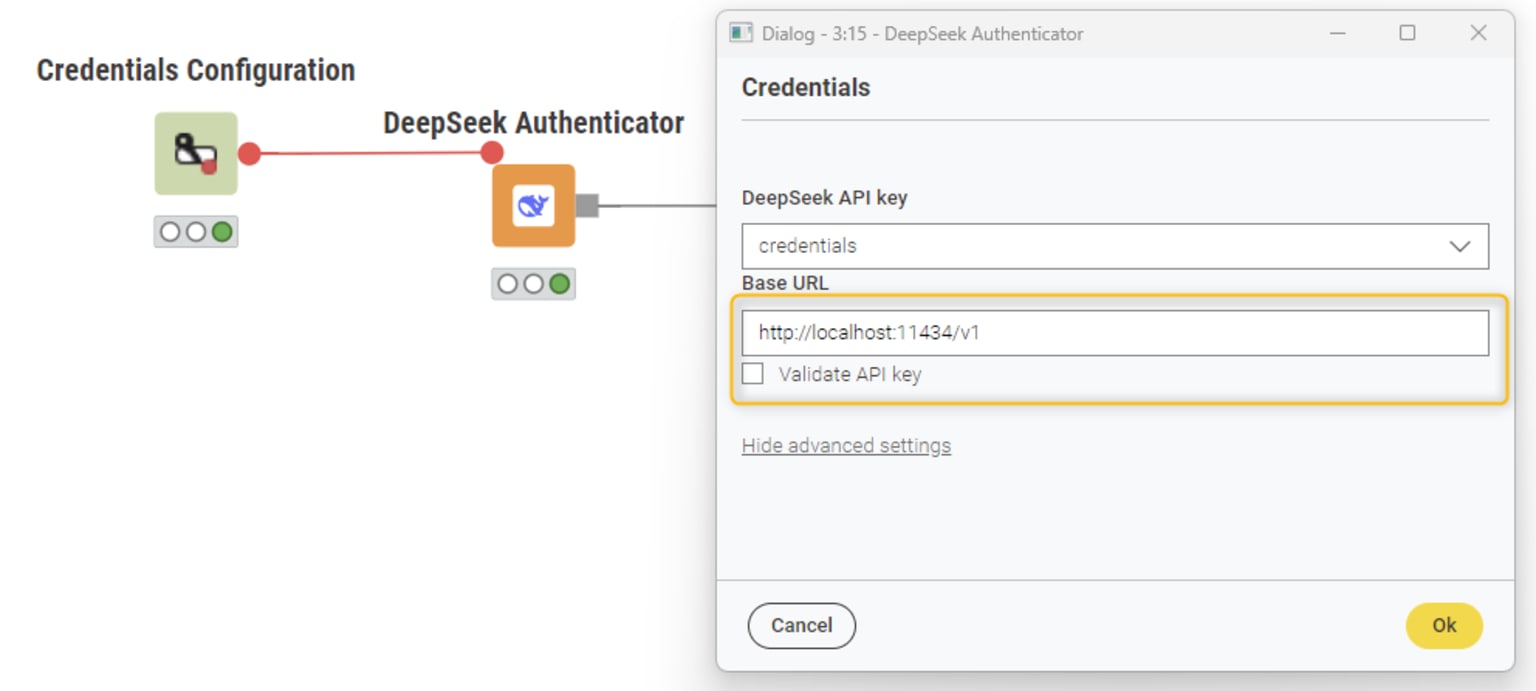Click the Cancel button
Viewport: 1536px width, 691px height.
[x=802, y=626]
